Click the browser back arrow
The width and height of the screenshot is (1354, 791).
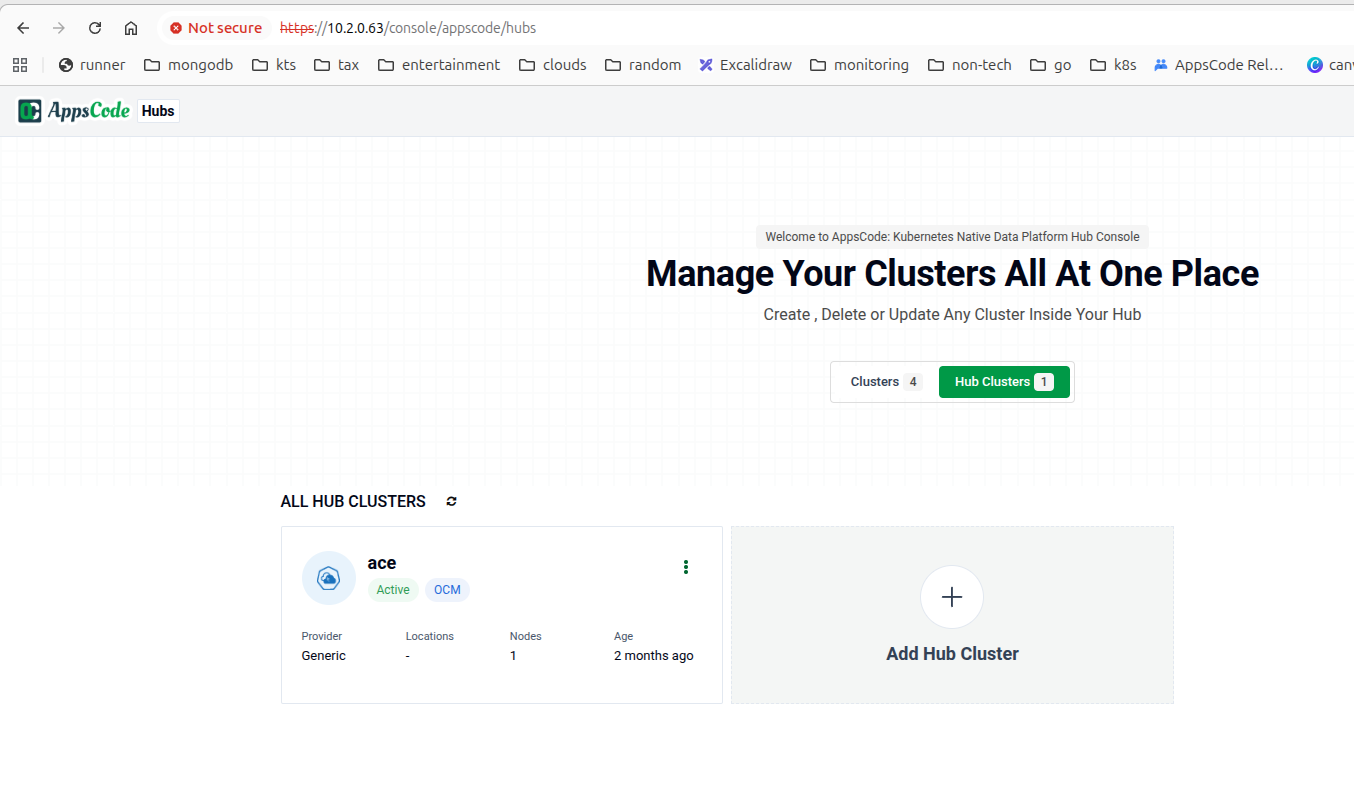point(23,28)
